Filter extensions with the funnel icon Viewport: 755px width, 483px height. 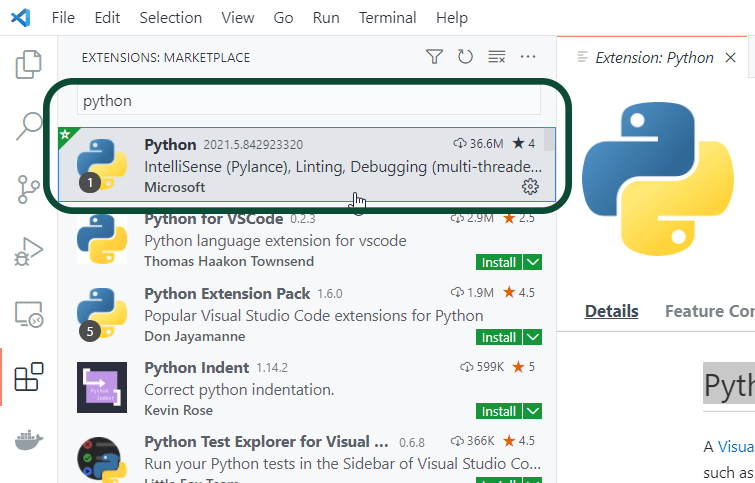click(434, 57)
